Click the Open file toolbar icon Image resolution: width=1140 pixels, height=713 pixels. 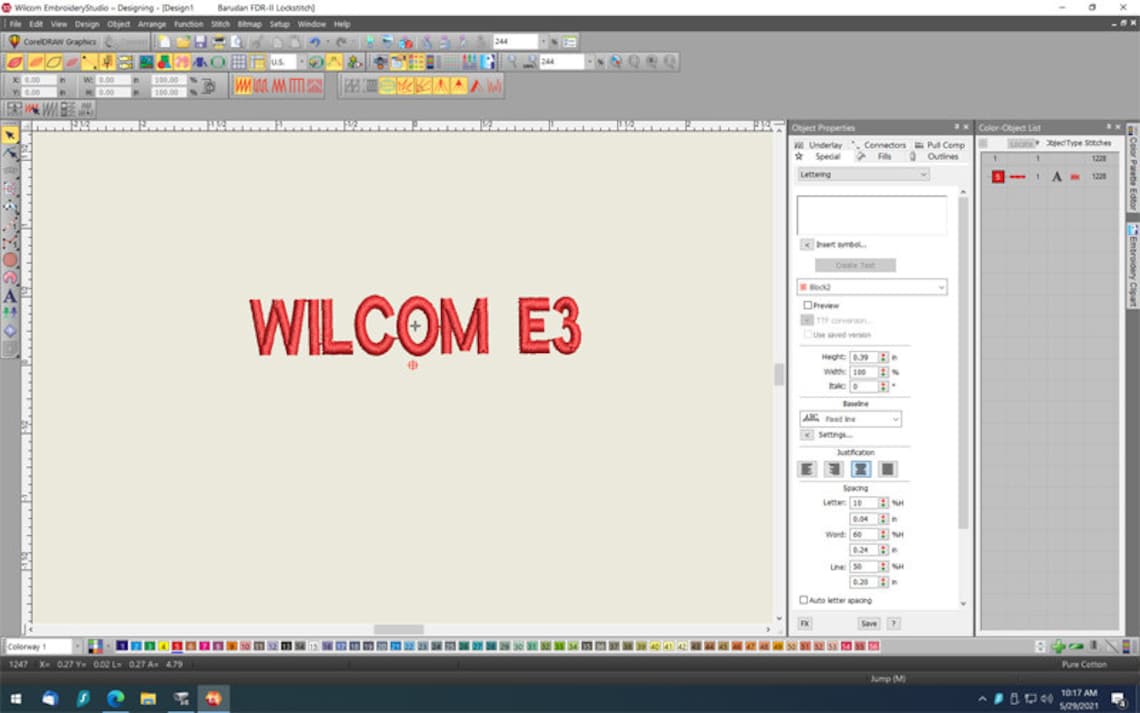(183, 41)
